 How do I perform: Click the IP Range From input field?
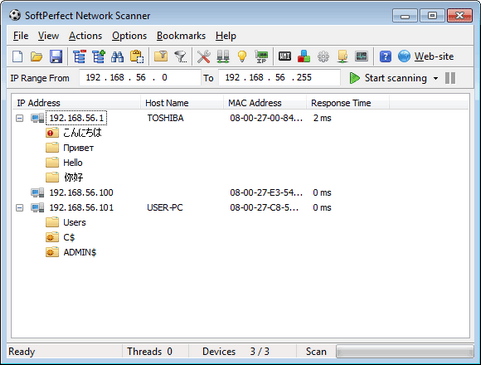click(x=140, y=78)
